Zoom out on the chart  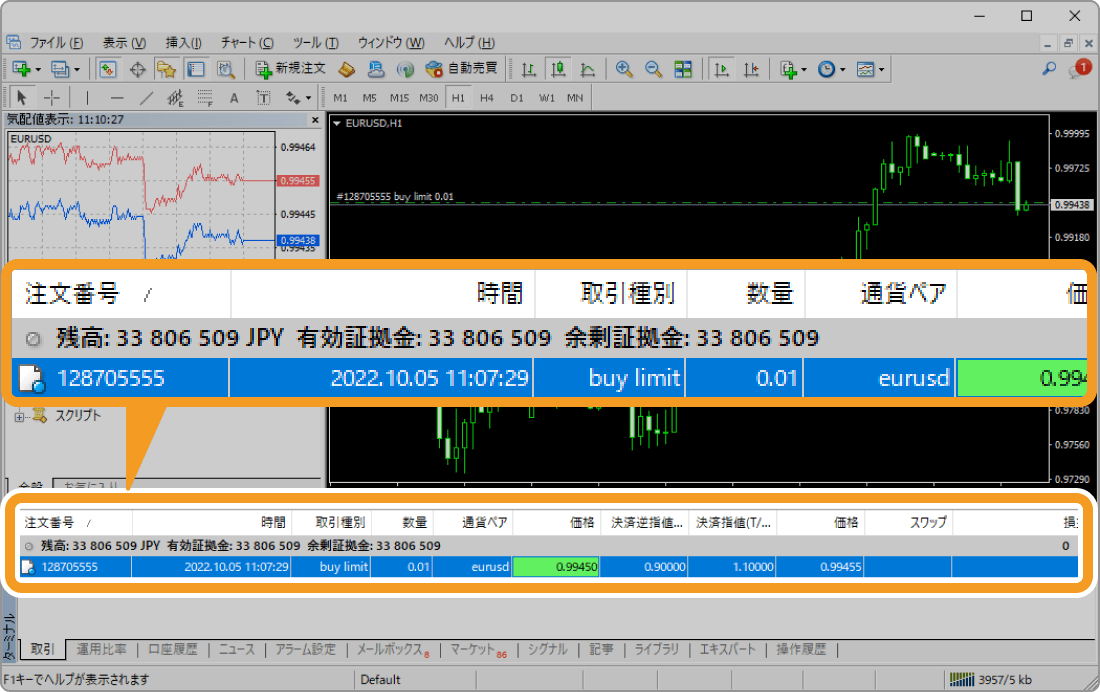[x=653, y=69]
